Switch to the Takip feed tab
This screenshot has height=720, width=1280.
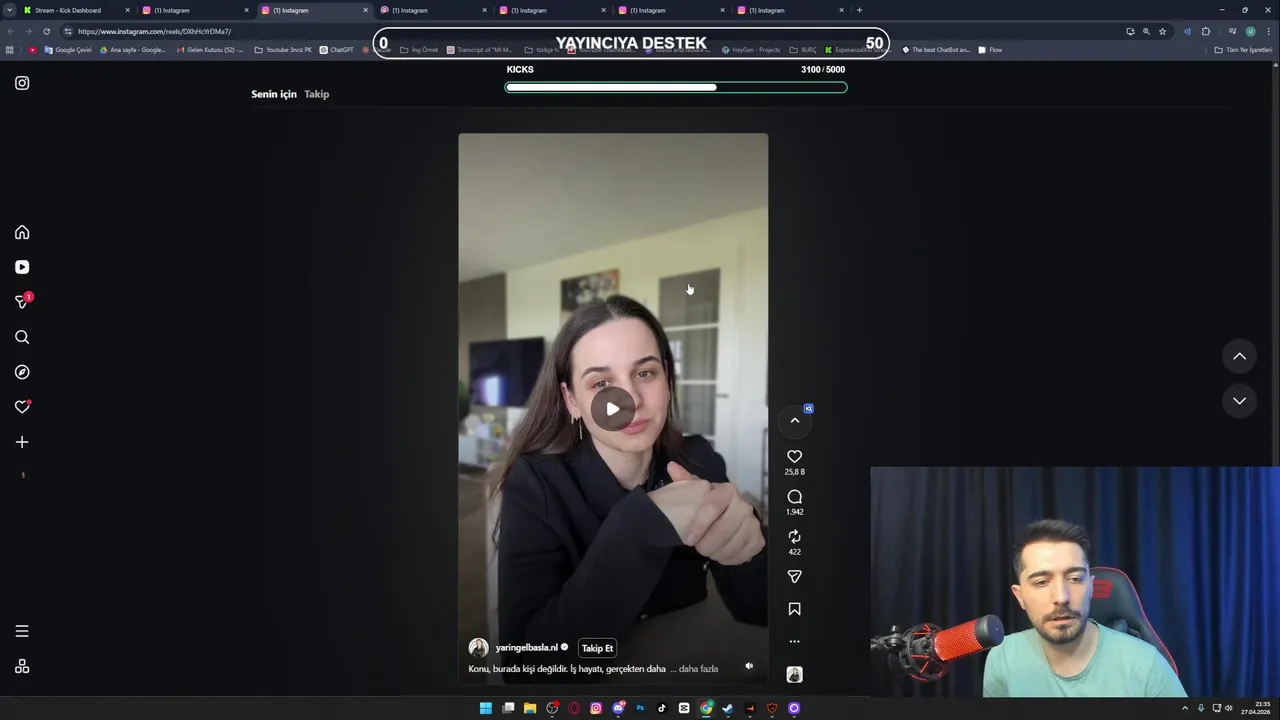(x=316, y=94)
